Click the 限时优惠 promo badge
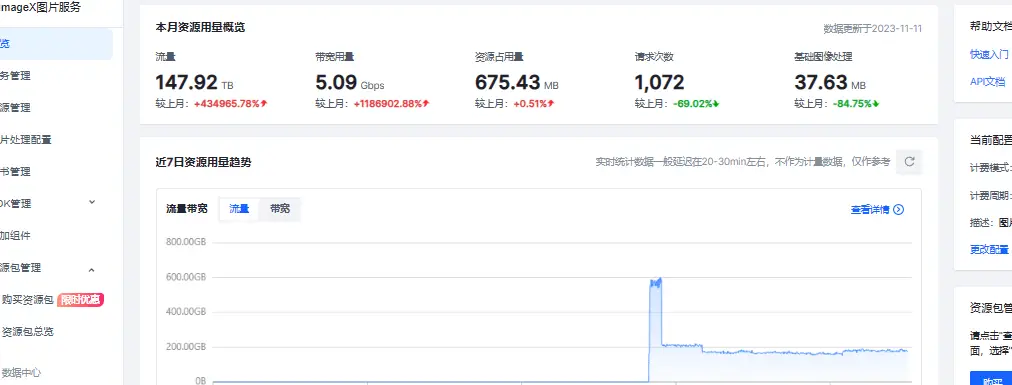Viewport: 1012px width, 385px height. (81, 300)
